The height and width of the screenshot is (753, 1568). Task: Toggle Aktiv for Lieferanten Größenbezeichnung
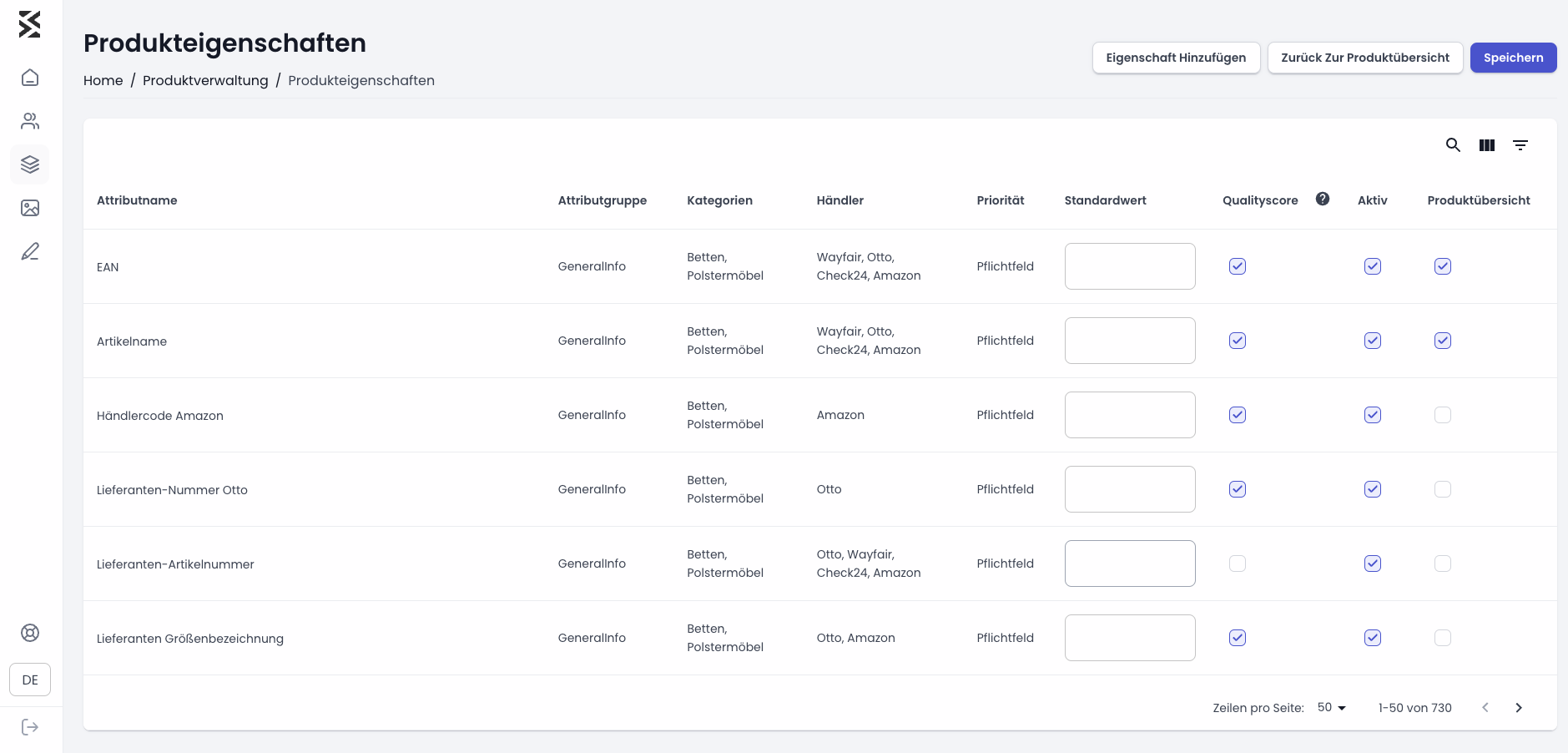click(x=1373, y=638)
